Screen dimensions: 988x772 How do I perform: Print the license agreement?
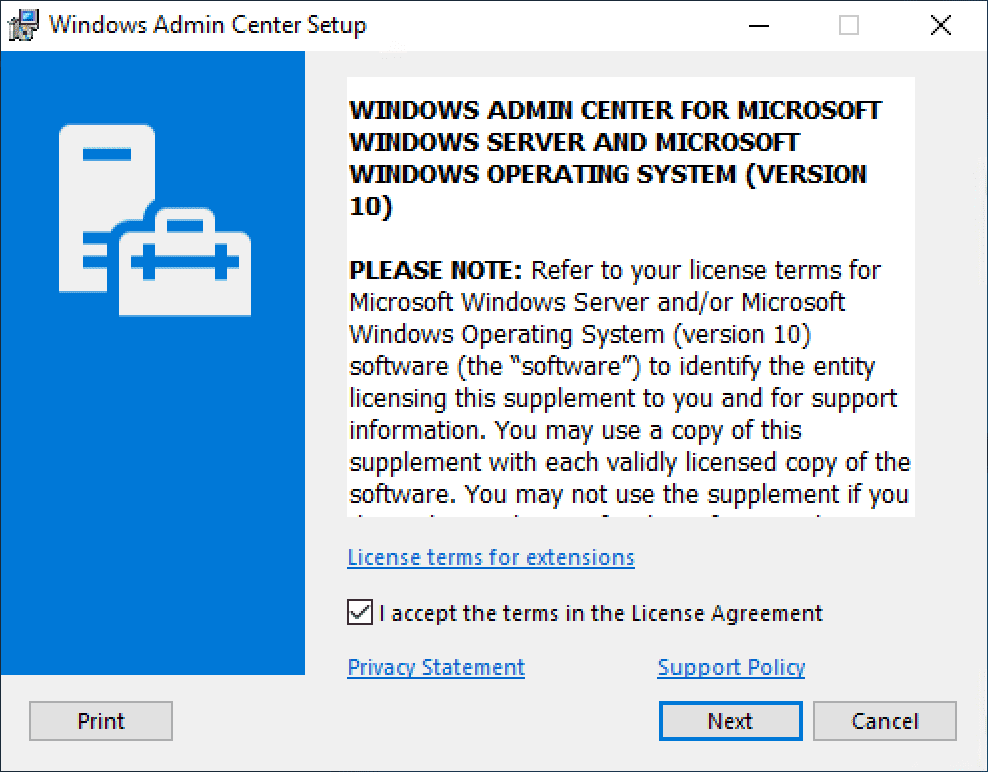click(101, 721)
